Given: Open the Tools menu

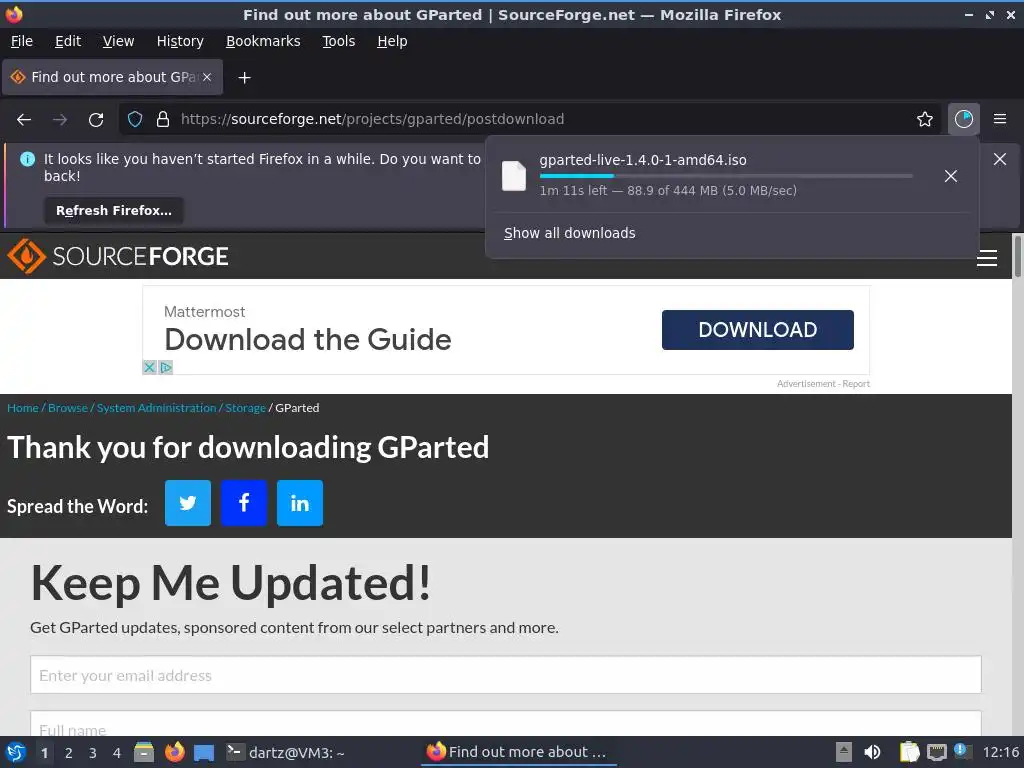Looking at the screenshot, I should (x=339, y=41).
